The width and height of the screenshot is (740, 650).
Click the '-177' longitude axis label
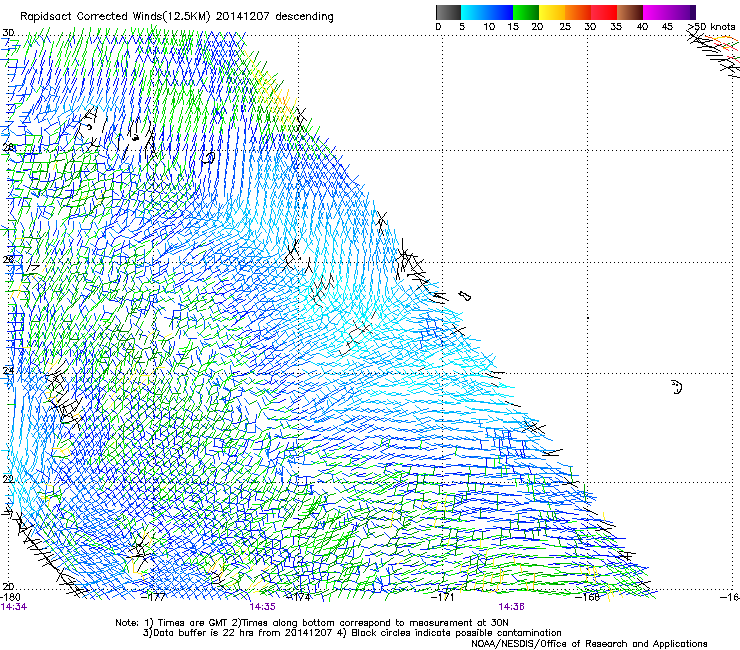(x=154, y=597)
